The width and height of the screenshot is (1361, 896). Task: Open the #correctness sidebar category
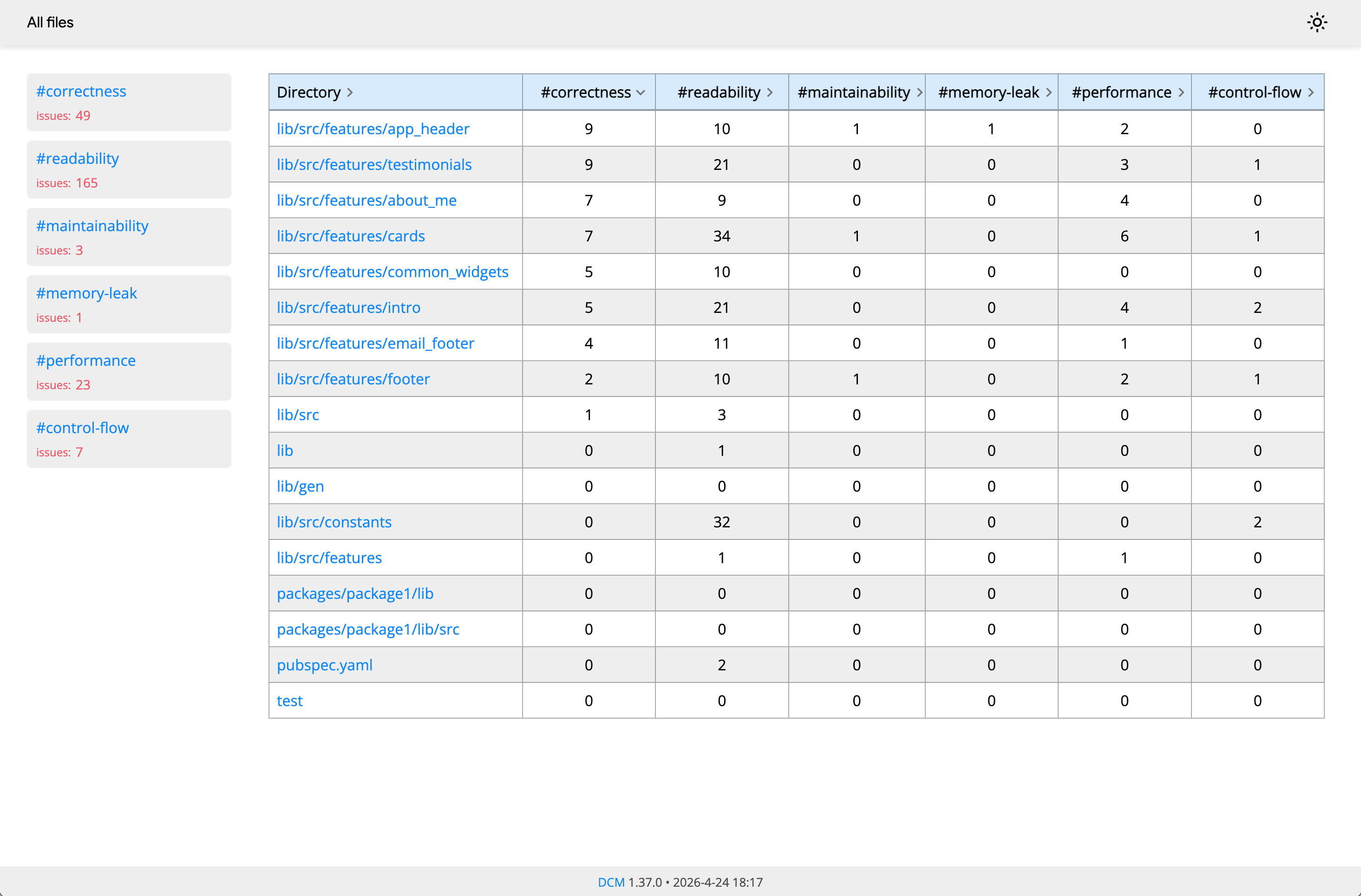[x=81, y=91]
